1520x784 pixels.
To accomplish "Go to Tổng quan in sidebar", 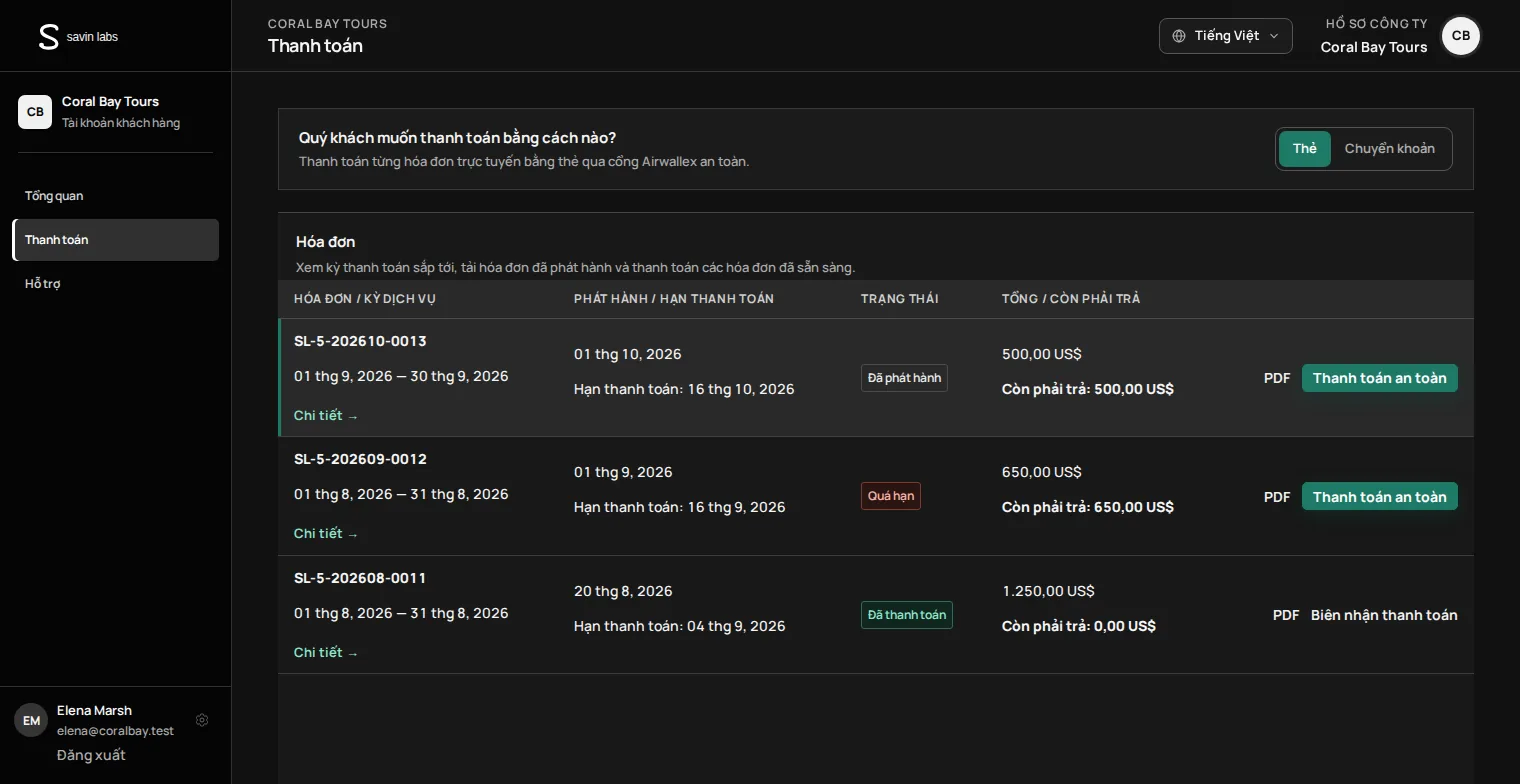I will point(115,196).
